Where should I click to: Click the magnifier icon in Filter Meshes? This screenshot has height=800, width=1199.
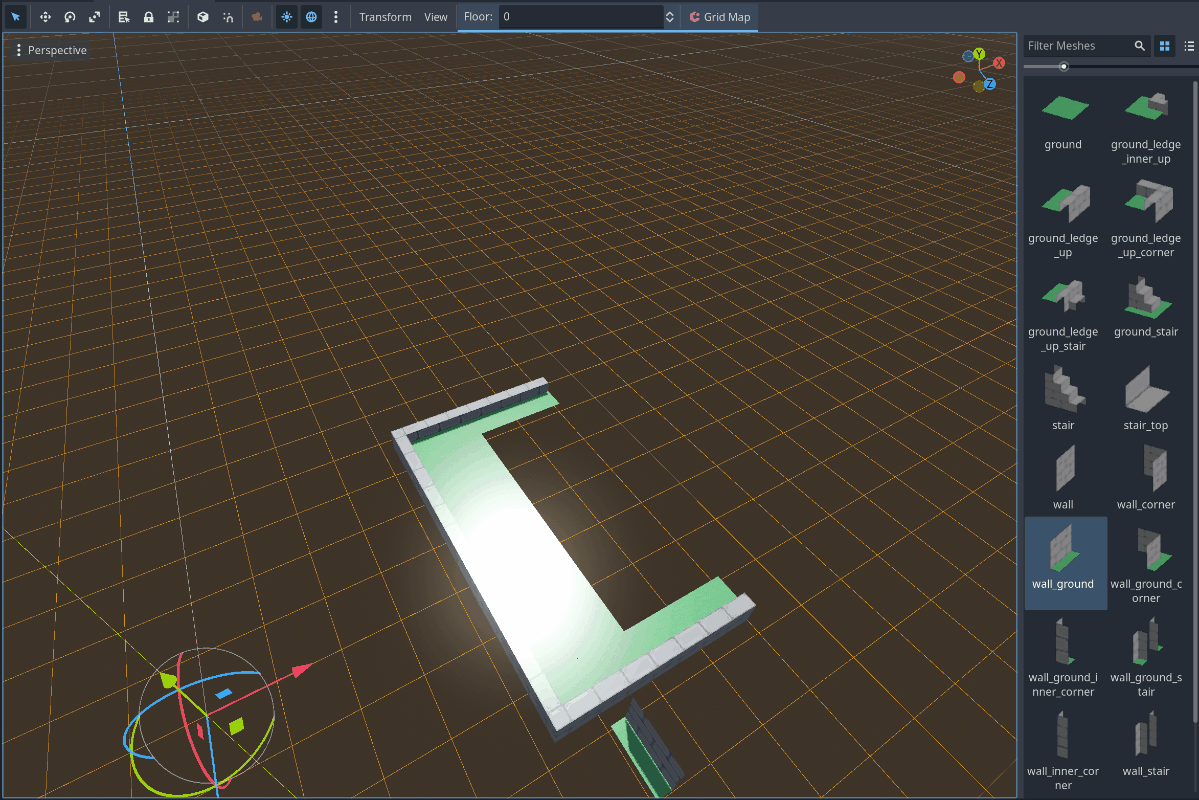coord(1139,46)
